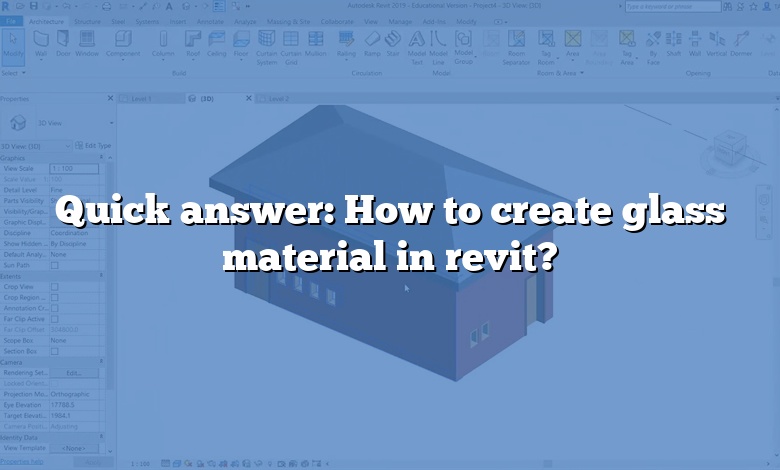The width and height of the screenshot is (780, 470).
Task: Check the Section Box option
Action: [55, 350]
